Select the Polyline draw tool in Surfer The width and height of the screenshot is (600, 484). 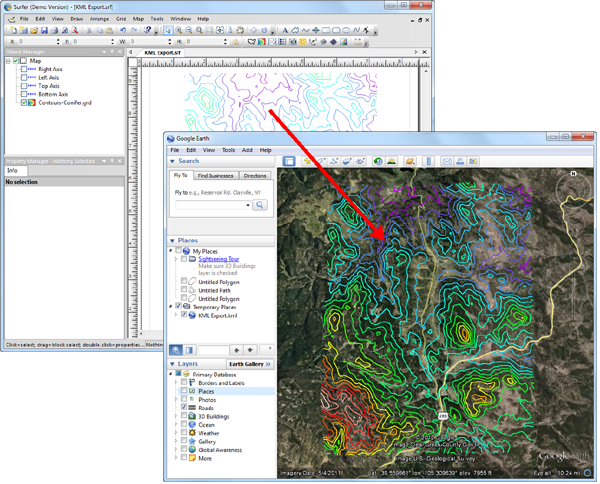[x=305, y=30]
